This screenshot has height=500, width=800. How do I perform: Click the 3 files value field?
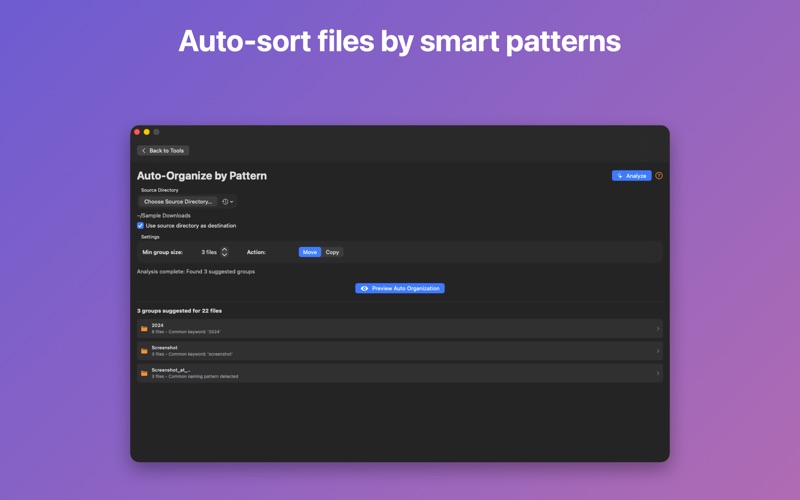209,252
